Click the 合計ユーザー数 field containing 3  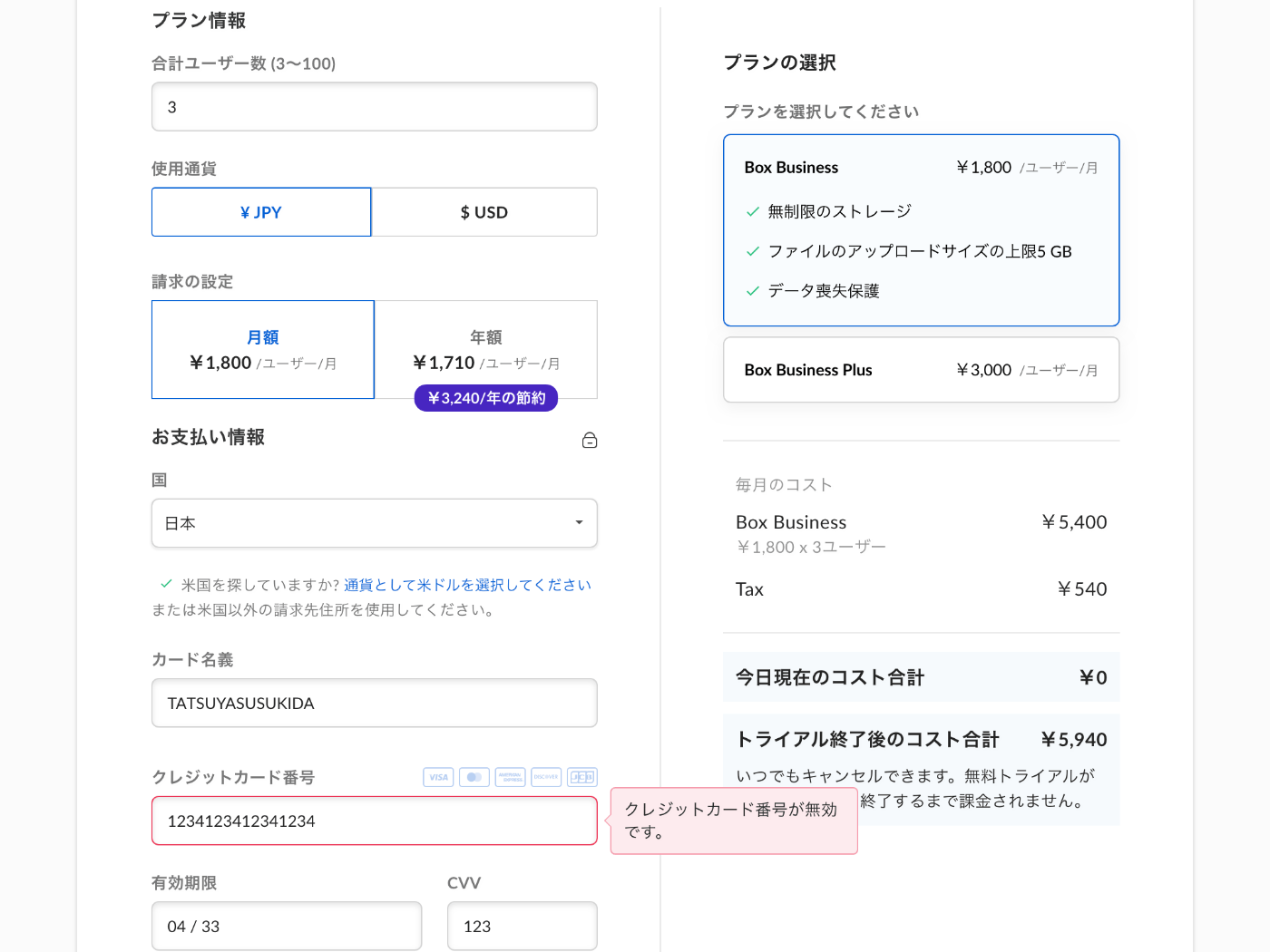coord(374,107)
